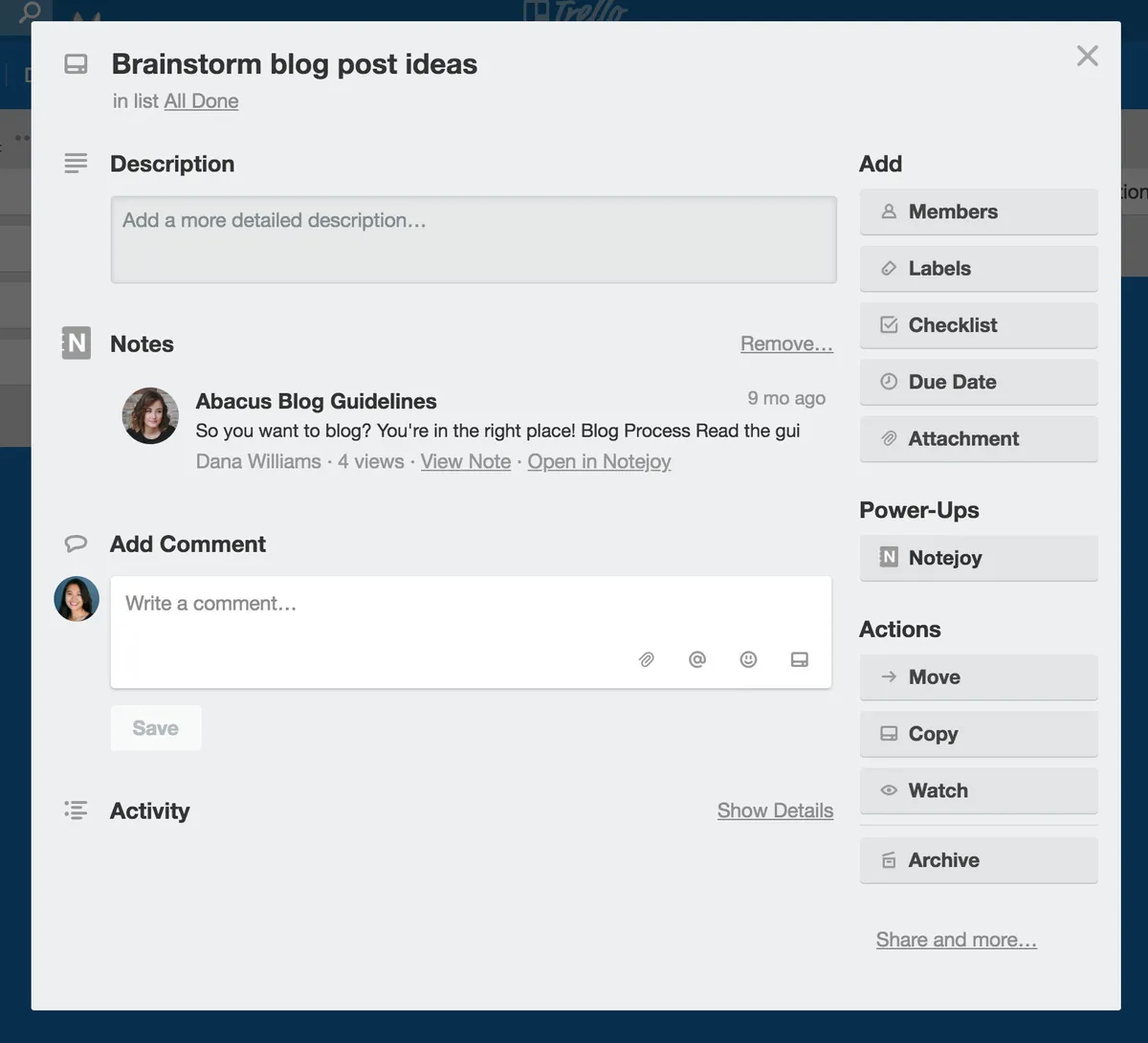Image resolution: width=1148 pixels, height=1043 pixels.
Task: Open the emoji picker in comment box
Action: pyautogui.click(x=748, y=659)
